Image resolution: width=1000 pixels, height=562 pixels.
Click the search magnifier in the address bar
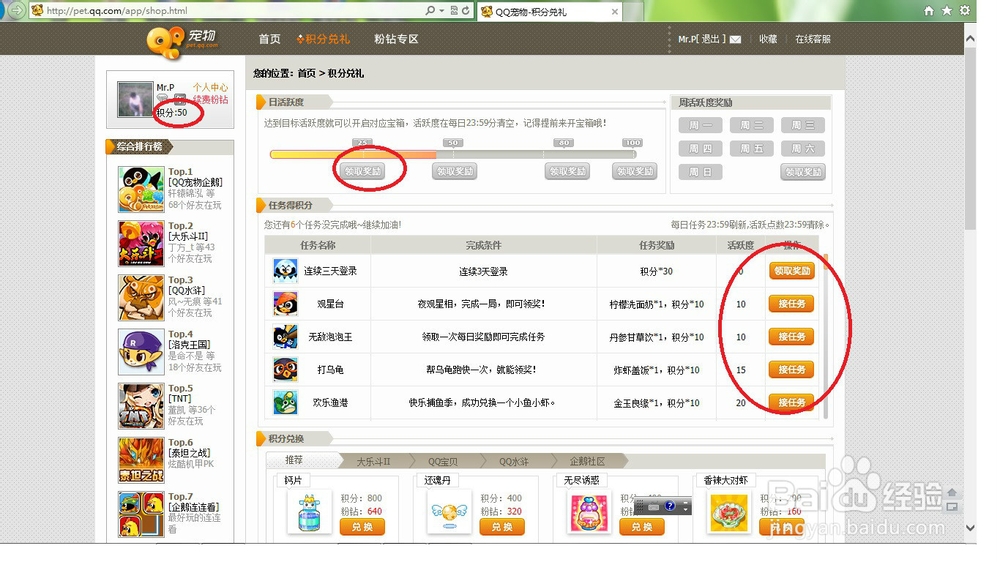(x=430, y=10)
